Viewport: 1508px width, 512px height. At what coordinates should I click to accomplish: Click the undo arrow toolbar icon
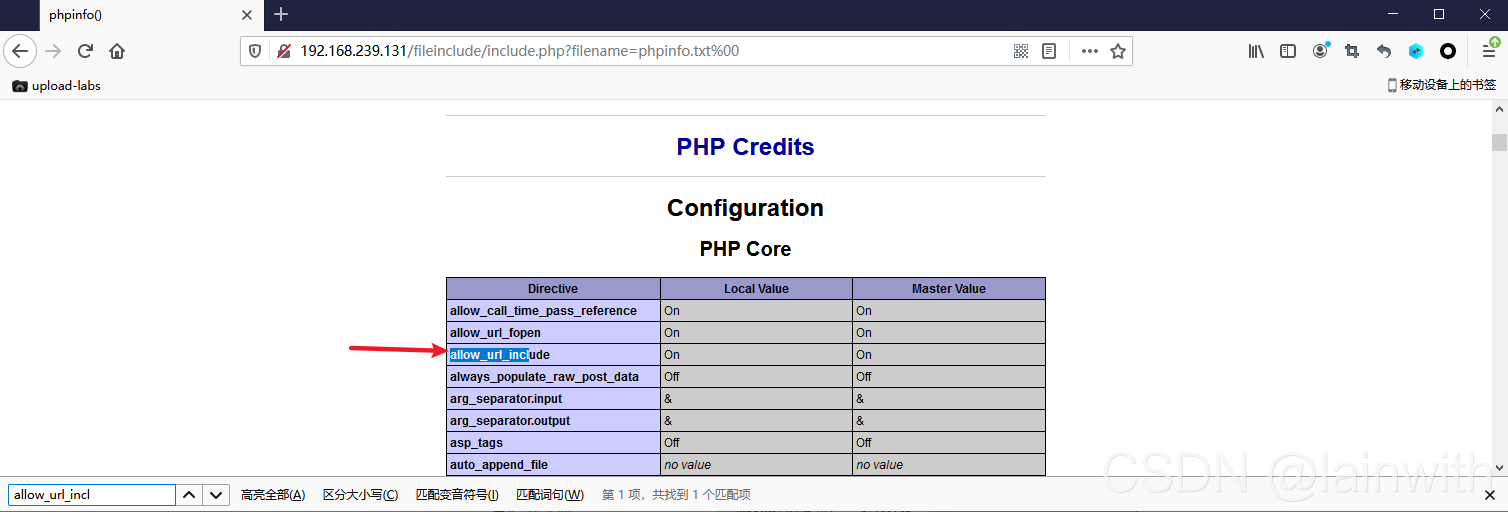tap(1384, 51)
